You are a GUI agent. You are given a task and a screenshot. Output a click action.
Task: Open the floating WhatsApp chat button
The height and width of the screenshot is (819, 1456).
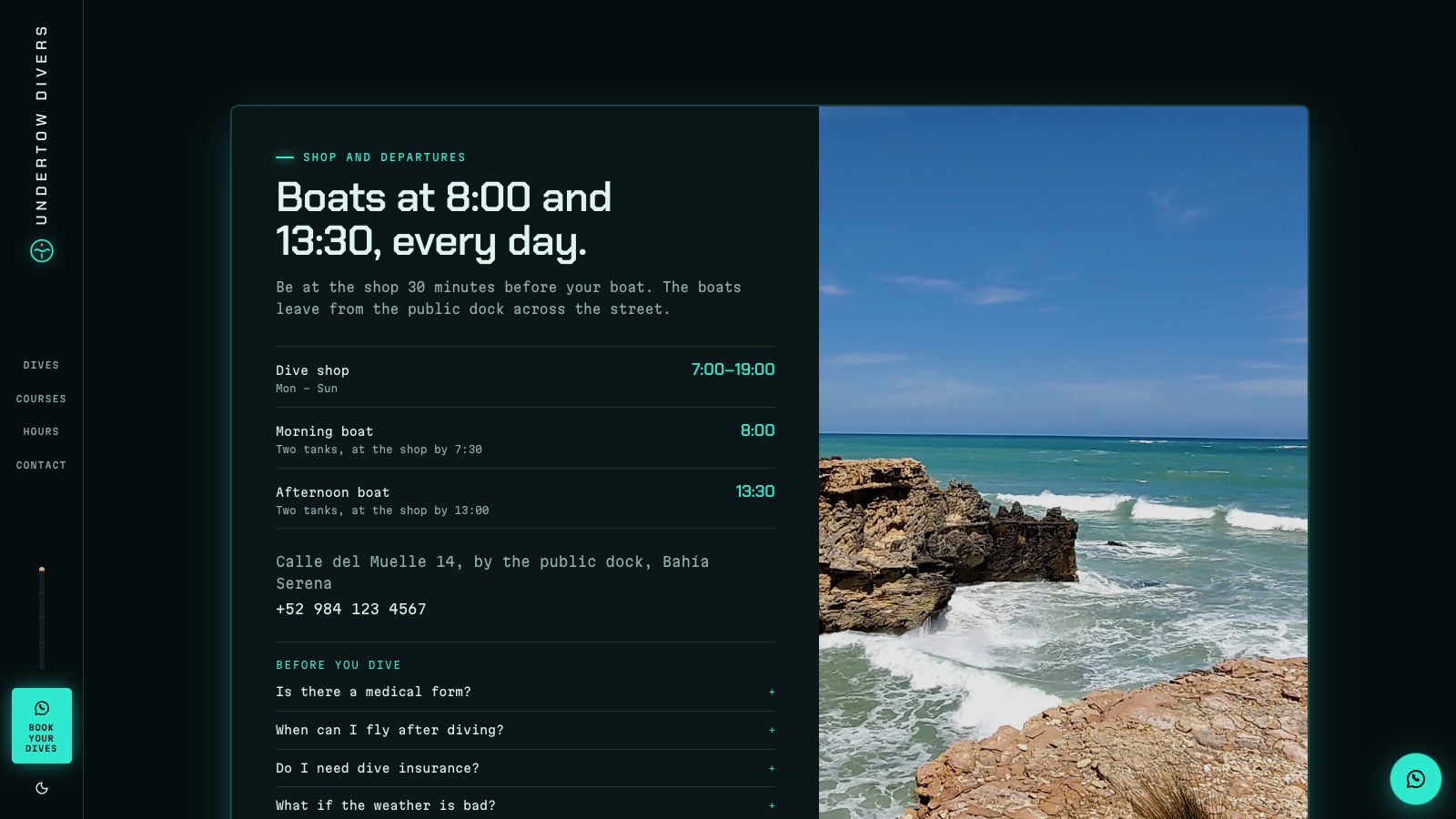(1415, 778)
